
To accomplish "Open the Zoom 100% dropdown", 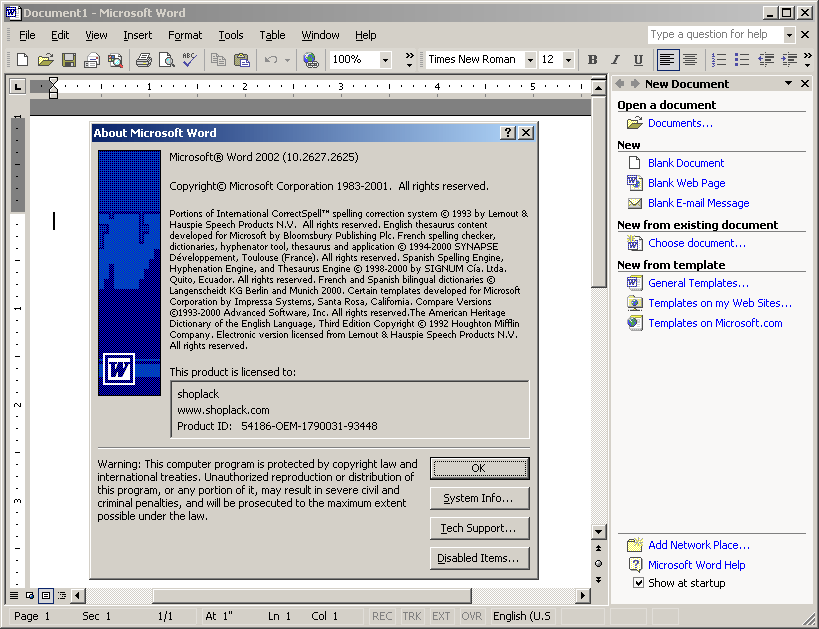I will [x=385, y=60].
